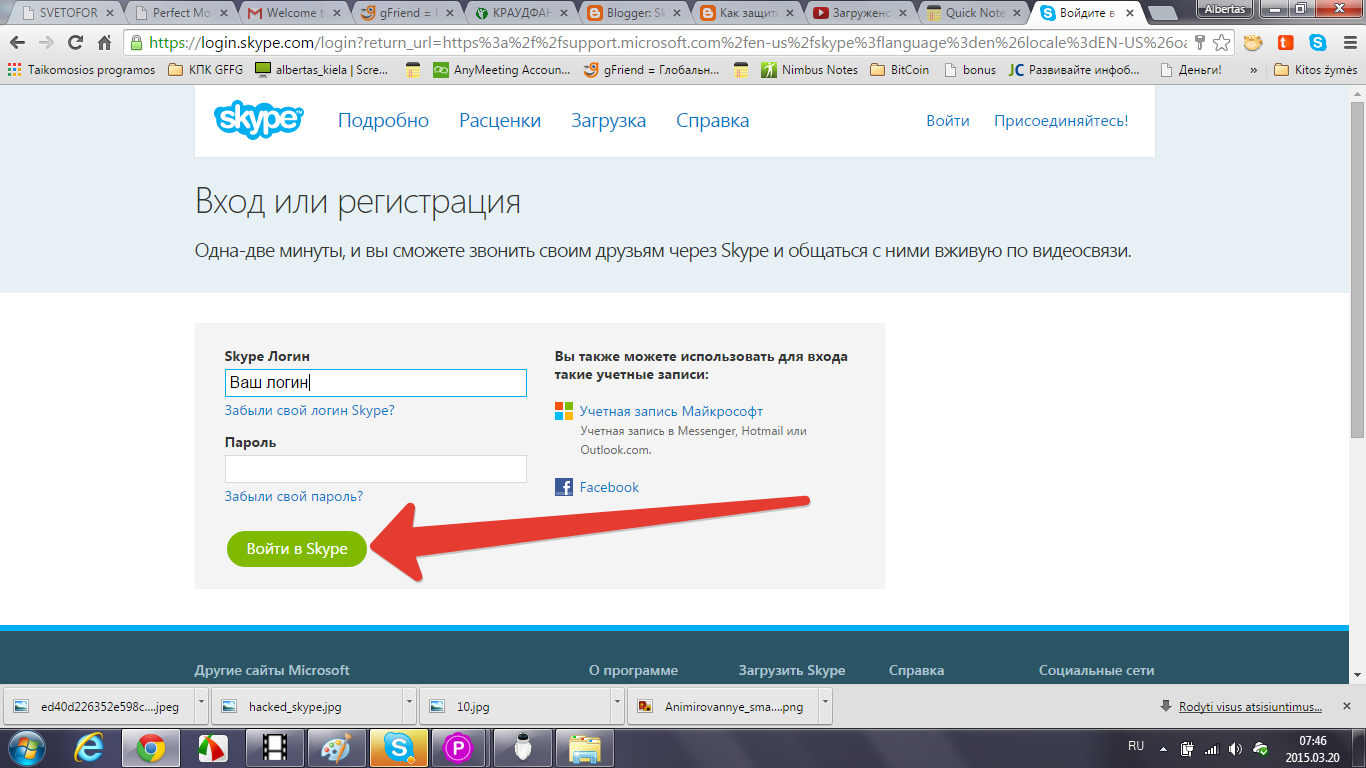Click the Facebook login link
1366x768 pixels.
click(609, 487)
